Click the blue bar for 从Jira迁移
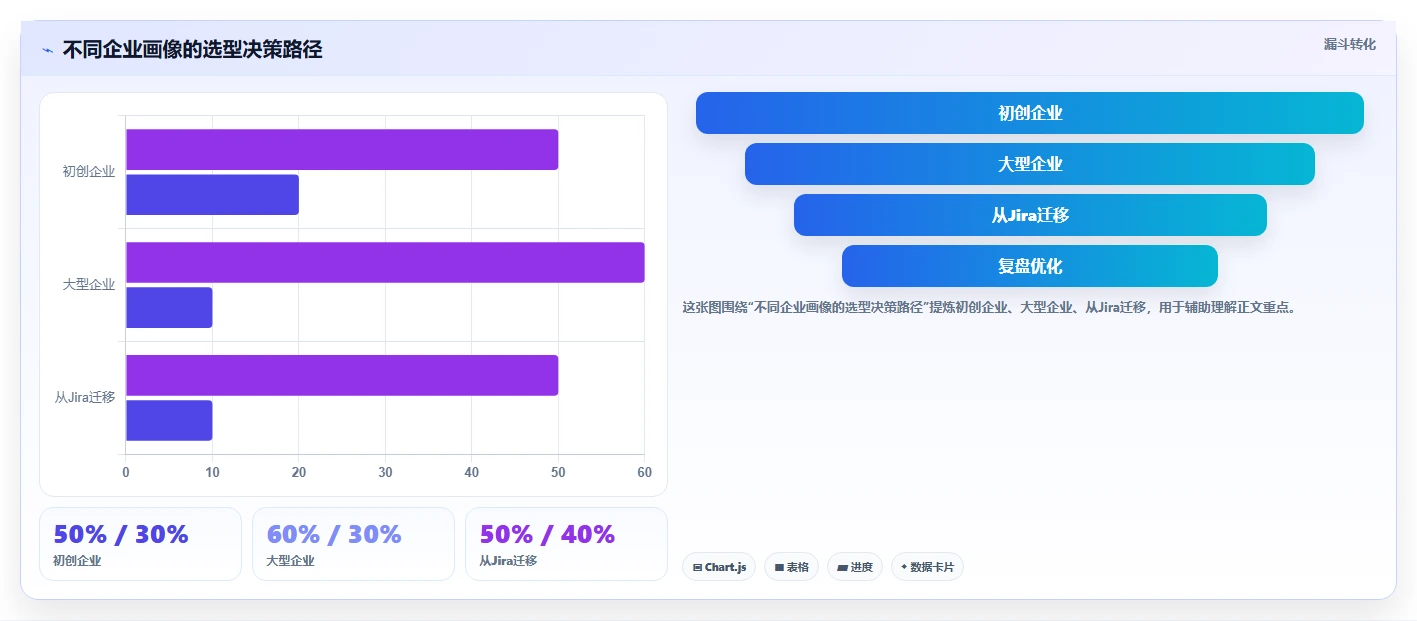Image resolution: width=1417 pixels, height=621 pixels. pyautogui.click(x=169, y=420)
